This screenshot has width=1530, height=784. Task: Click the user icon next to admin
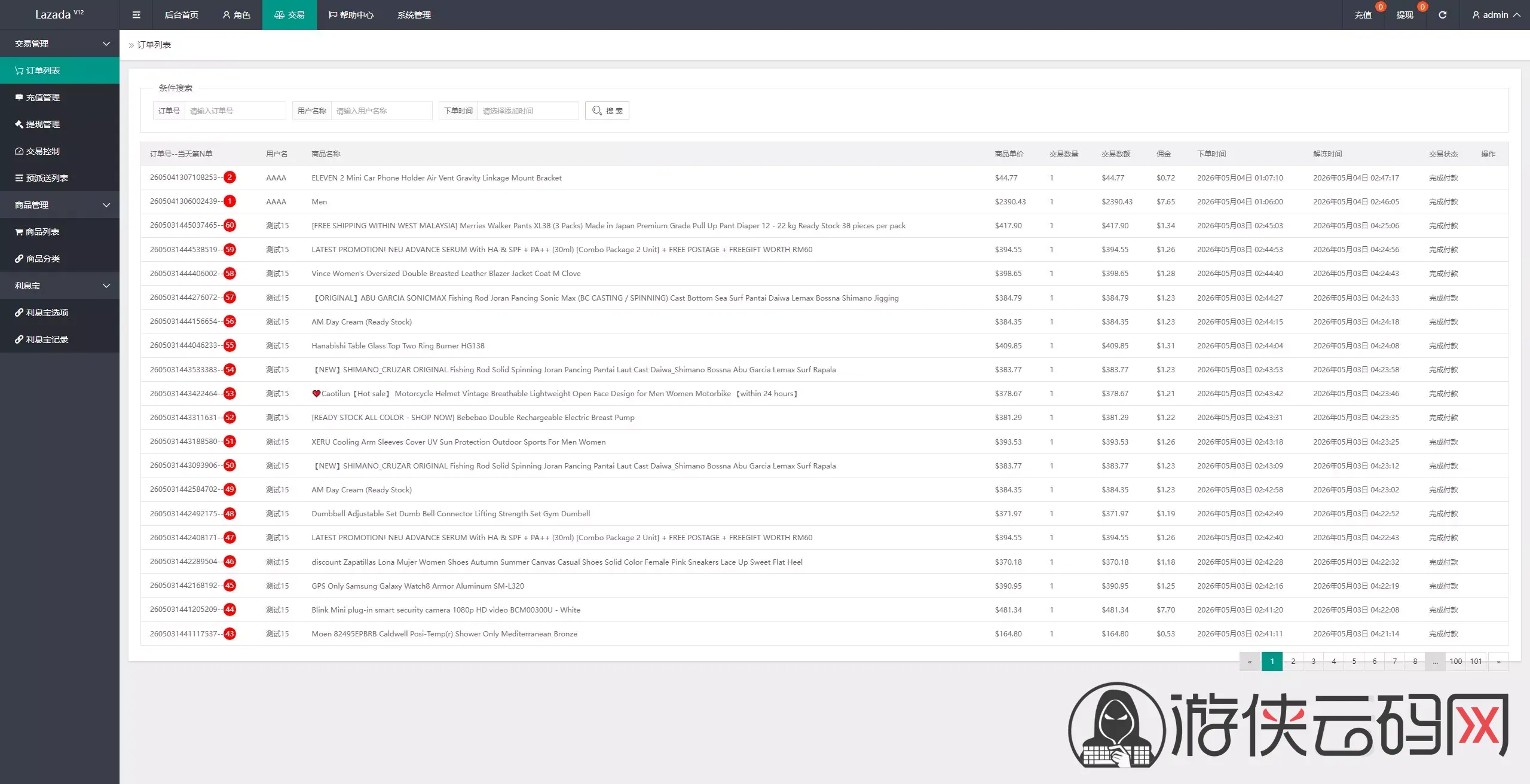click(x=1476, y=15)
